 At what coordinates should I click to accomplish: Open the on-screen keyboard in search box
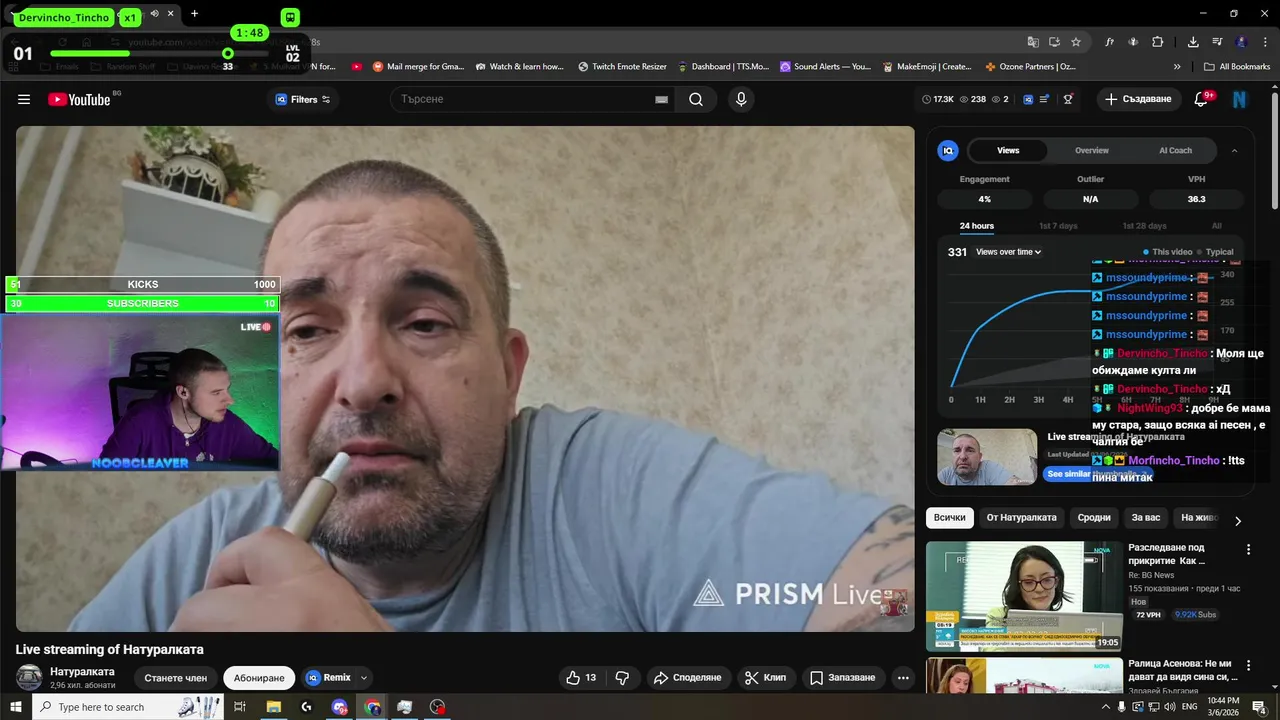661,99
